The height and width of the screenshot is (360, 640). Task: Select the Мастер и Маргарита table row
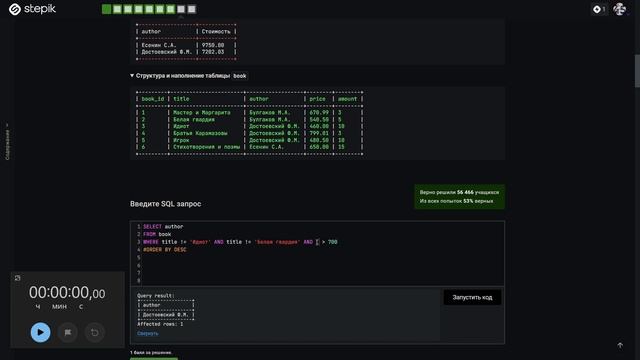(249, 112)
